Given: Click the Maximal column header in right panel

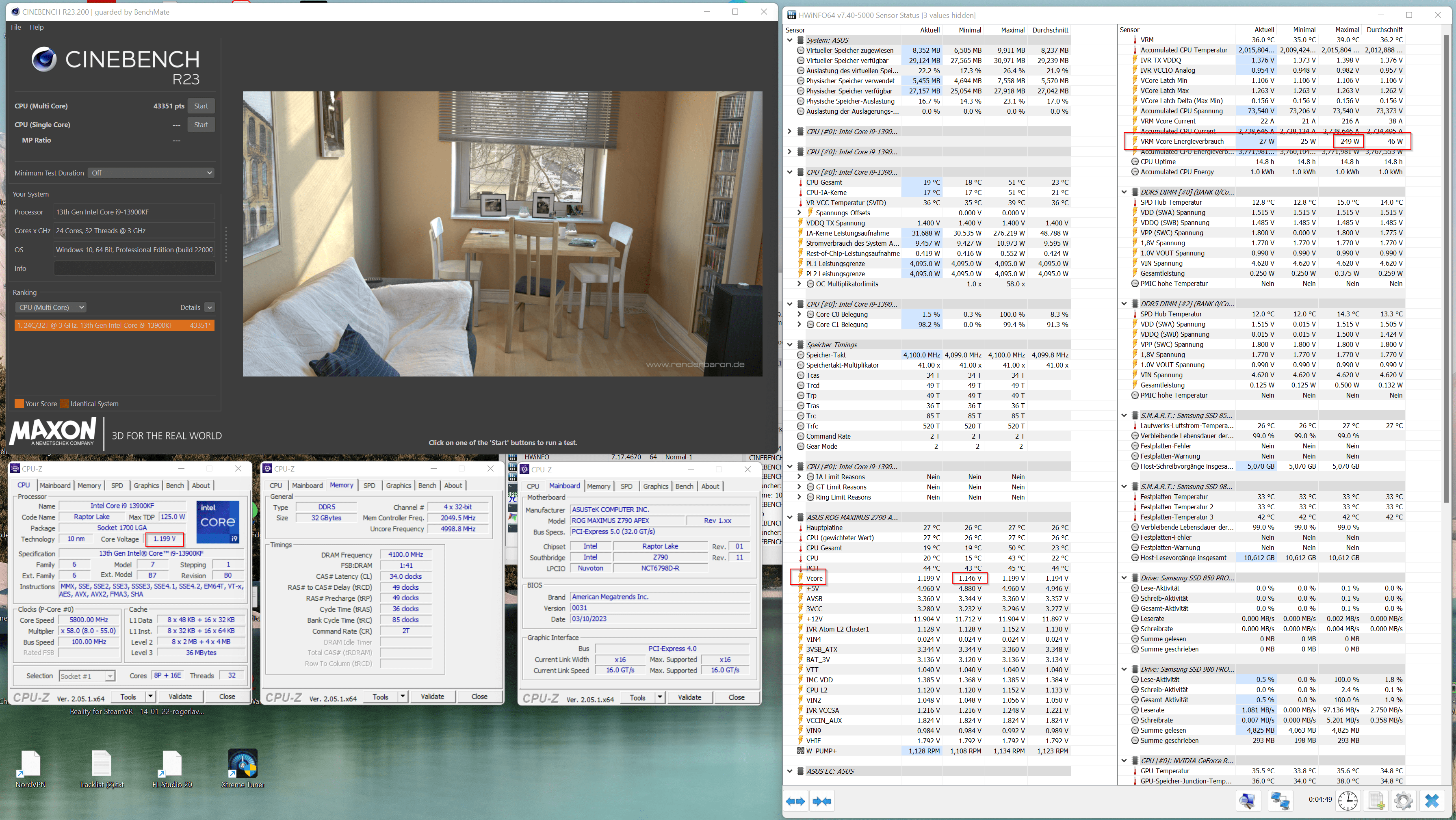Looking at the screenshot, I should coord(1347,30).
